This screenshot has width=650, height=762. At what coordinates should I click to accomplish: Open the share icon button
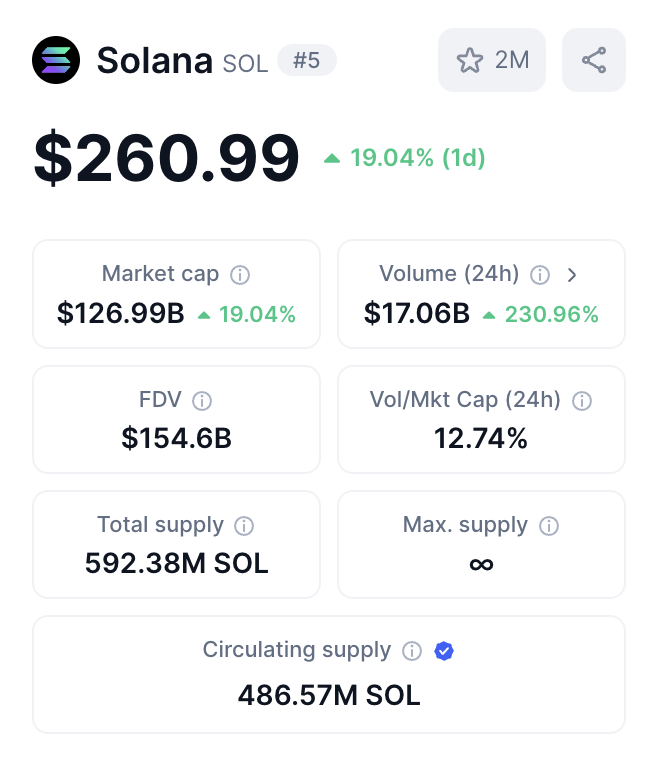click(x=594, y=60)
